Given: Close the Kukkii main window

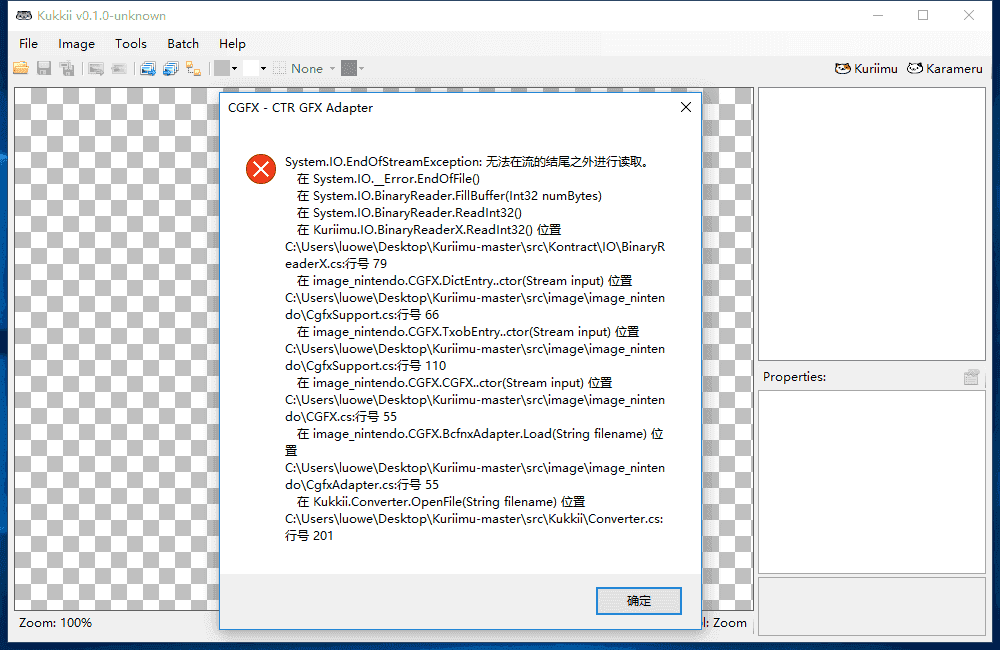Looking at the screenshot, I should [x=969, y=15].
